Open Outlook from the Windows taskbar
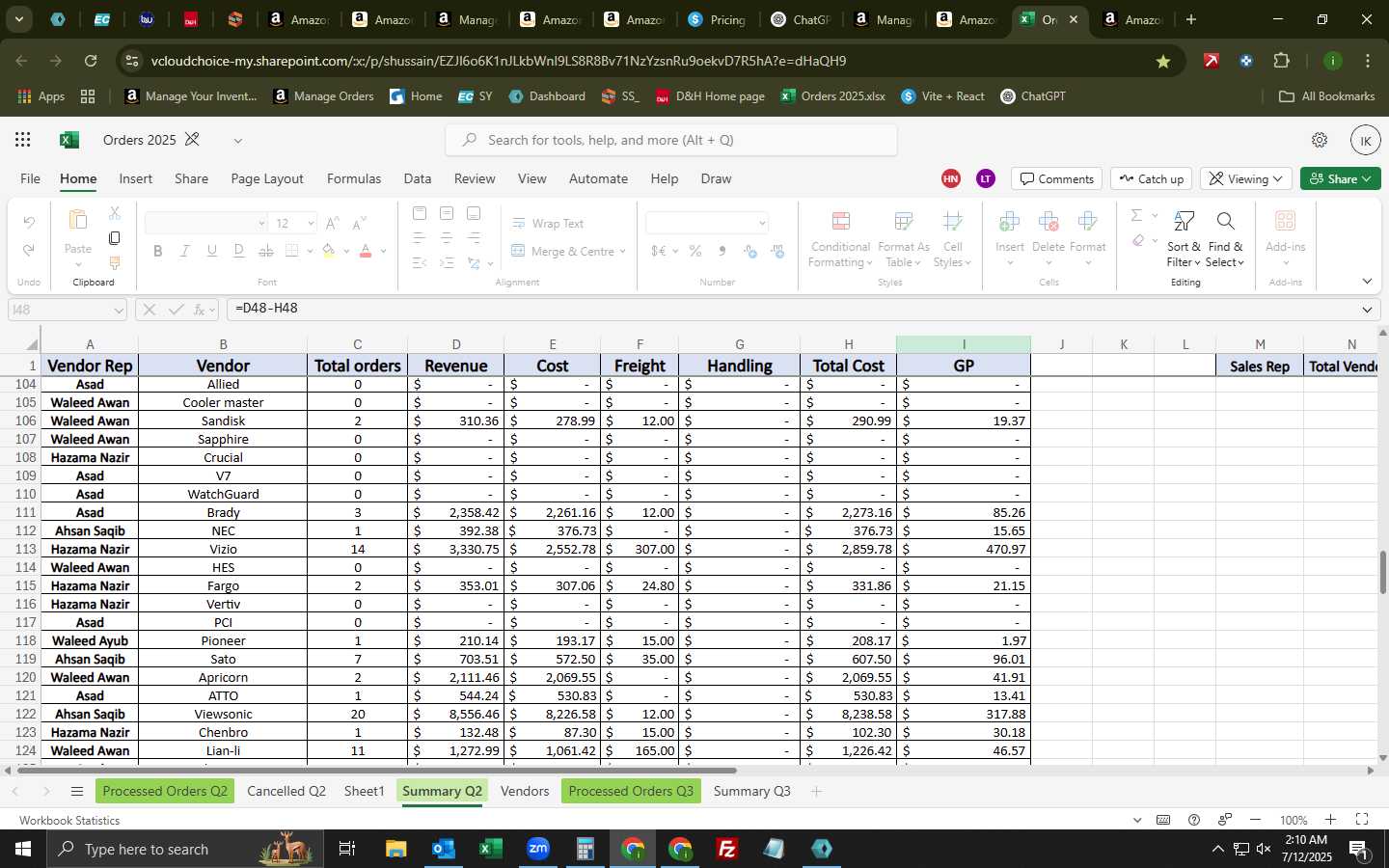This screenshot has height=868, width=1389. pos(443,849)
